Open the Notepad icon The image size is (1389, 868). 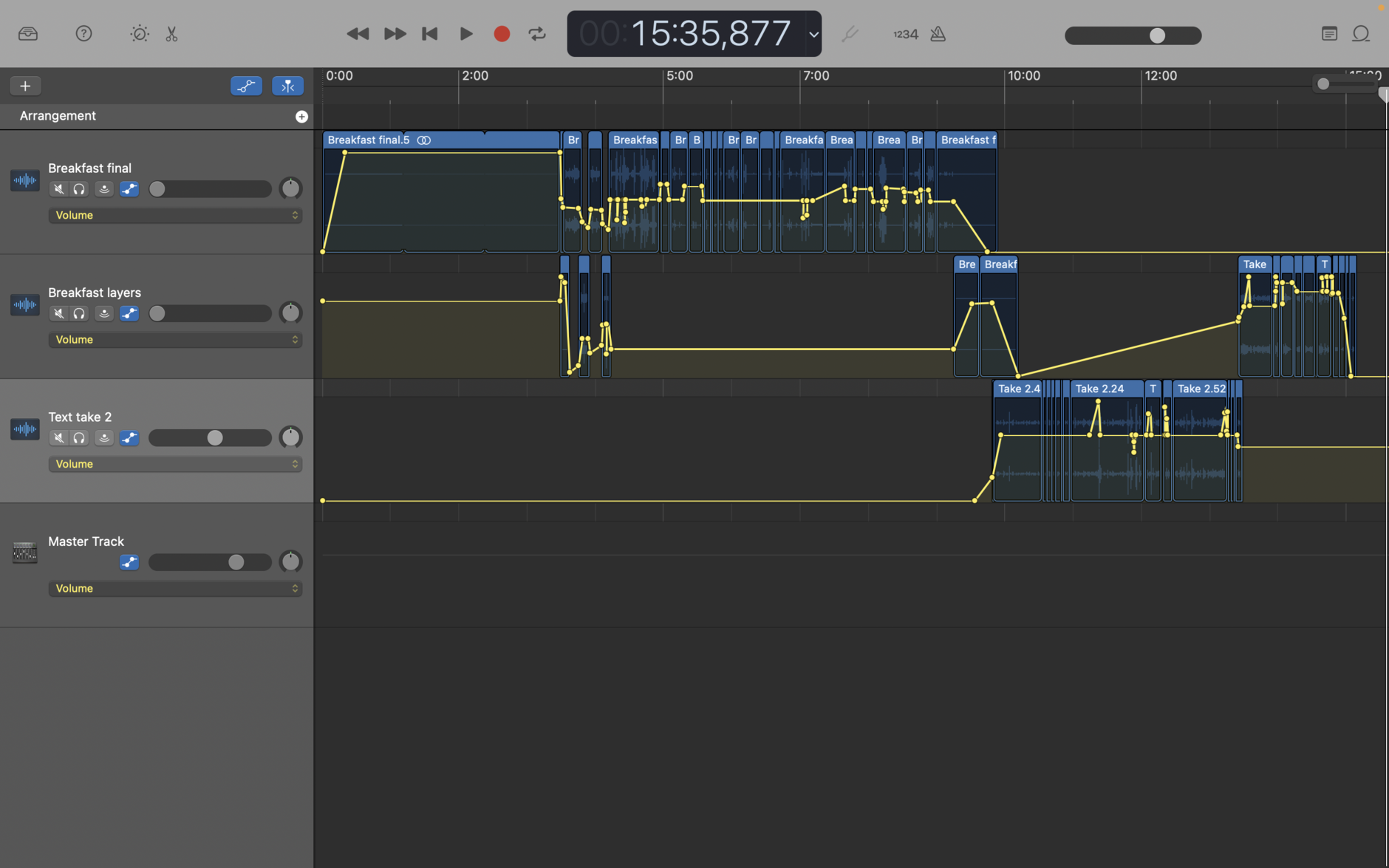[1329, 34]
